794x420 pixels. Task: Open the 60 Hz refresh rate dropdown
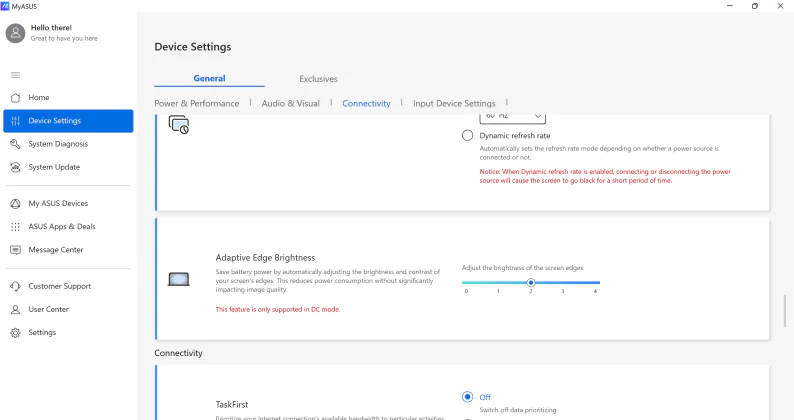click(512, 118)
